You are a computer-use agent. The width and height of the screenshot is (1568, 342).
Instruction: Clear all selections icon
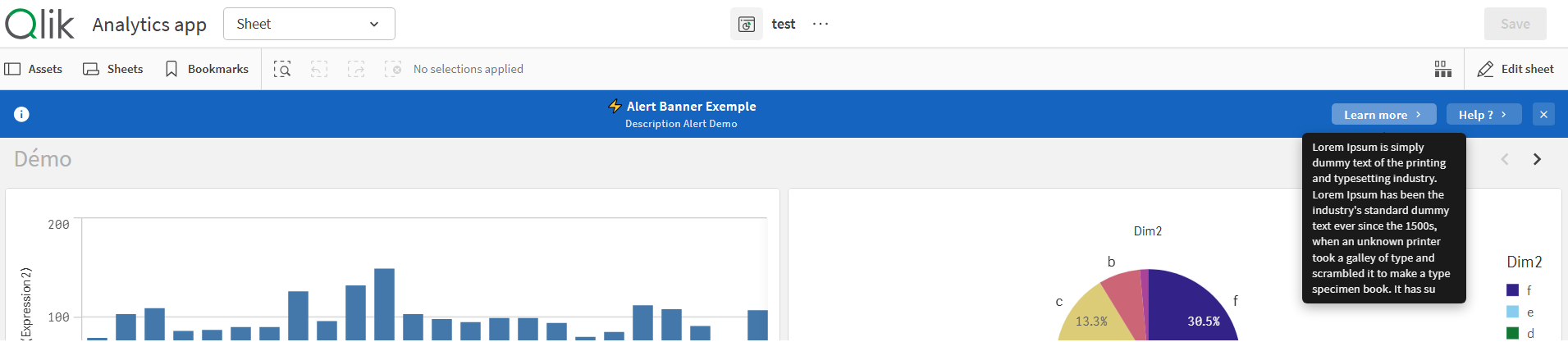pos(393,70)
